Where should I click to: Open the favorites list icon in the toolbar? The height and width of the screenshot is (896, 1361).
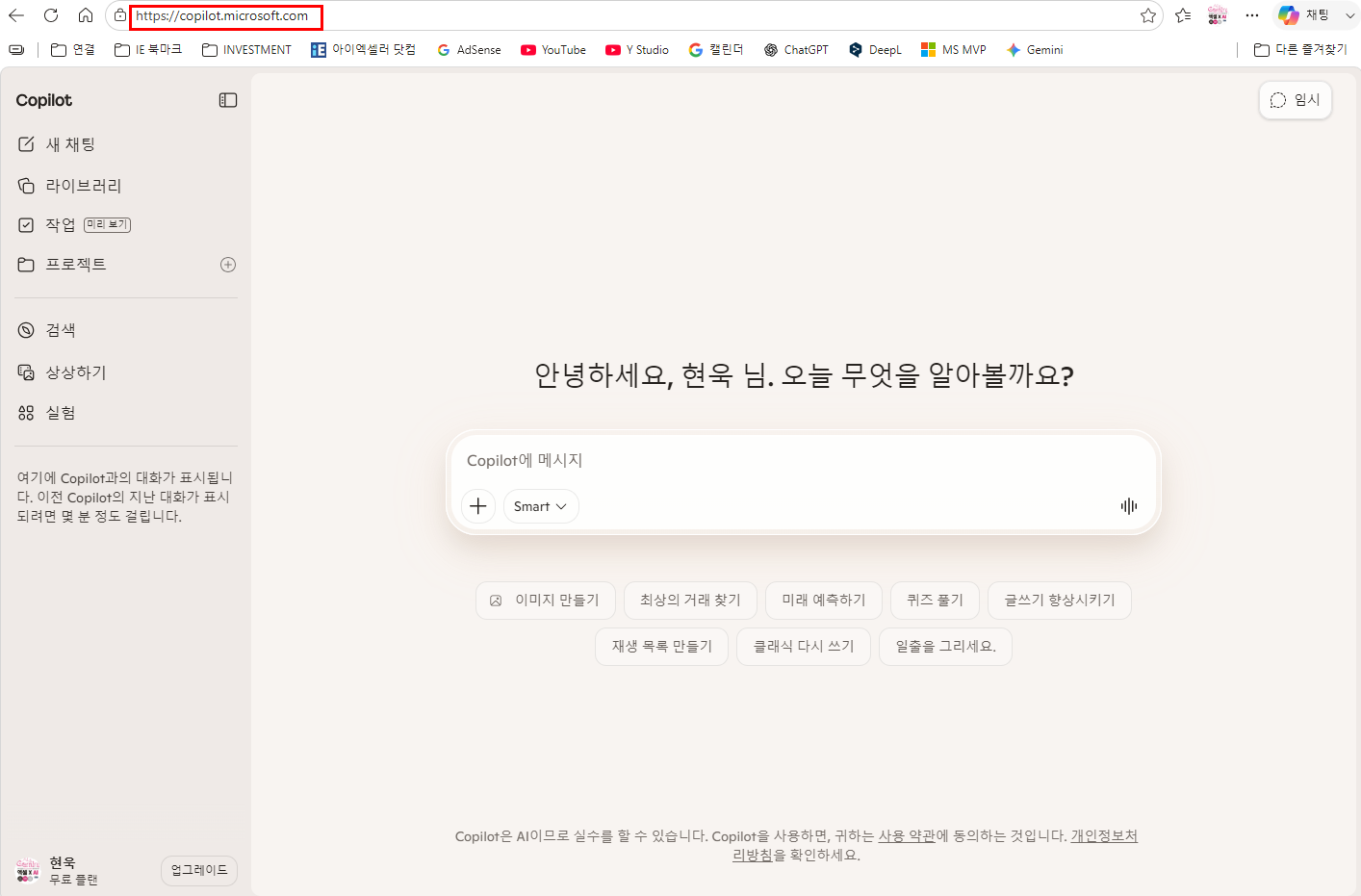tap(1183, 15)
